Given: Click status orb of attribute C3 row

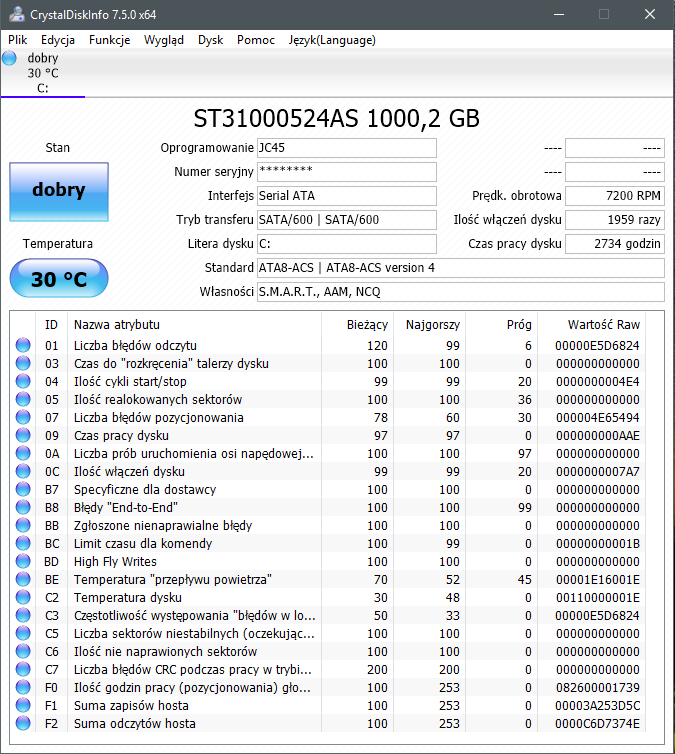Looking at the screenshot, I should pyautogui.click(x=23, y=615).
